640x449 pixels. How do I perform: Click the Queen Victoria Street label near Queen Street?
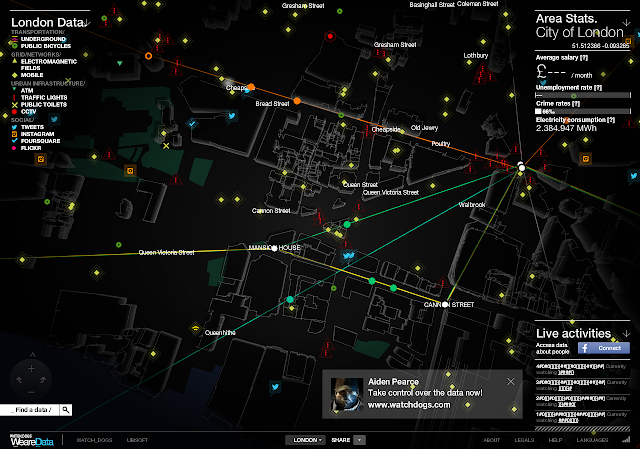391,193
